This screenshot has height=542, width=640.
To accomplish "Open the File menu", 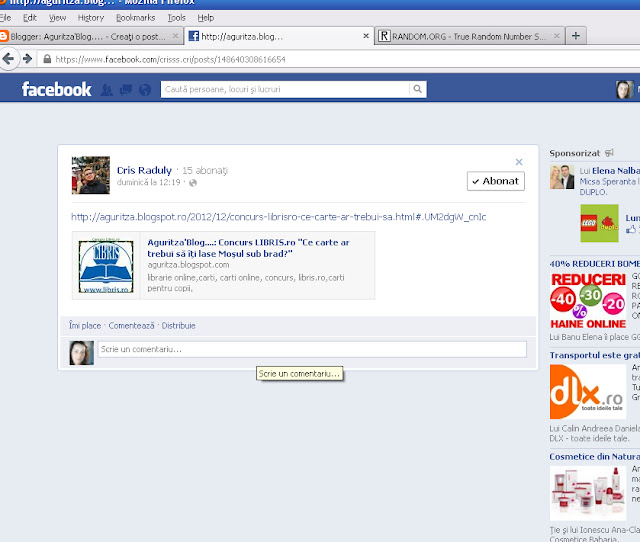I will click(x=5, y=18).
